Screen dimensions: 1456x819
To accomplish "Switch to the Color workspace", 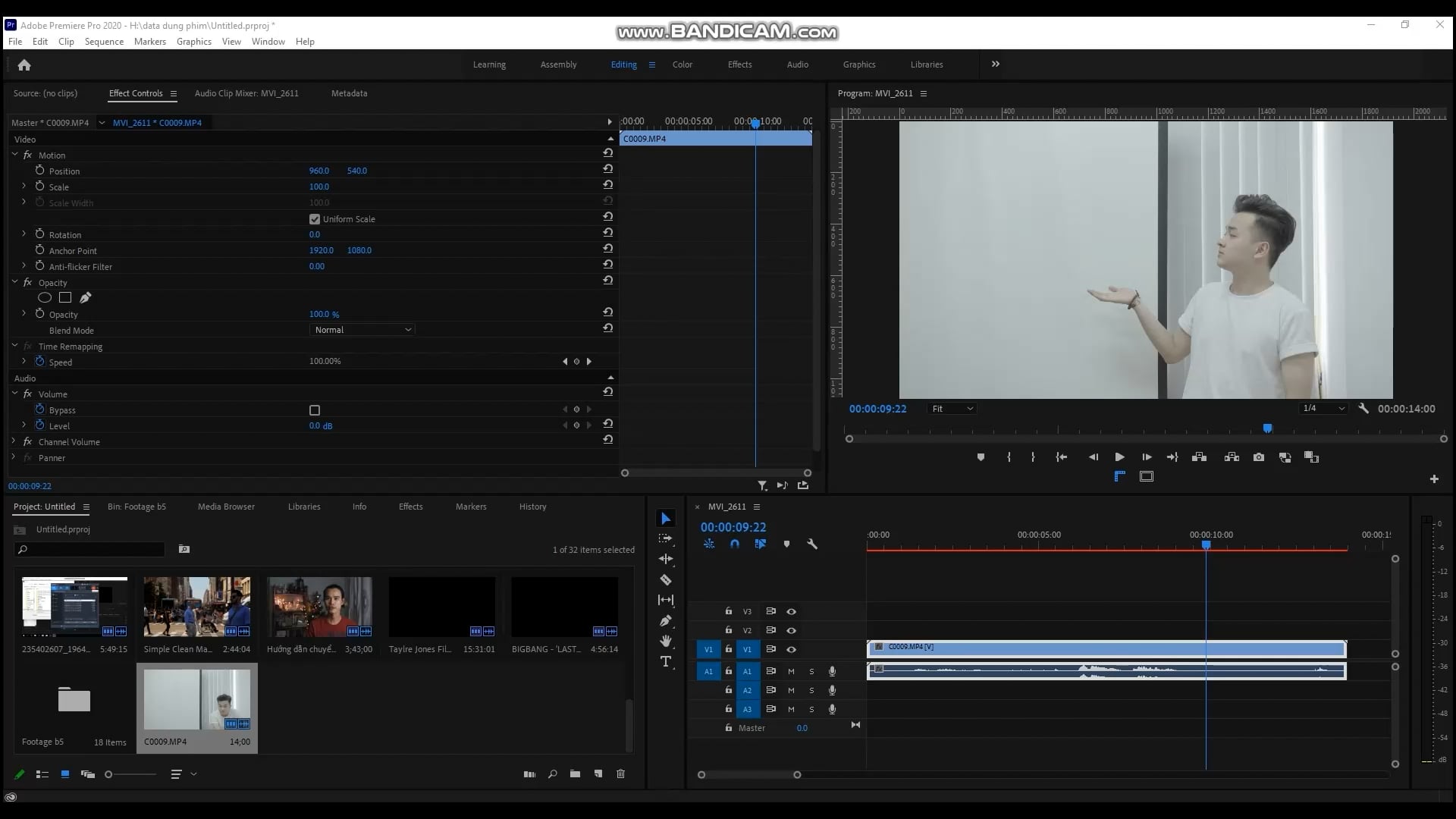I will pos(682,64).
